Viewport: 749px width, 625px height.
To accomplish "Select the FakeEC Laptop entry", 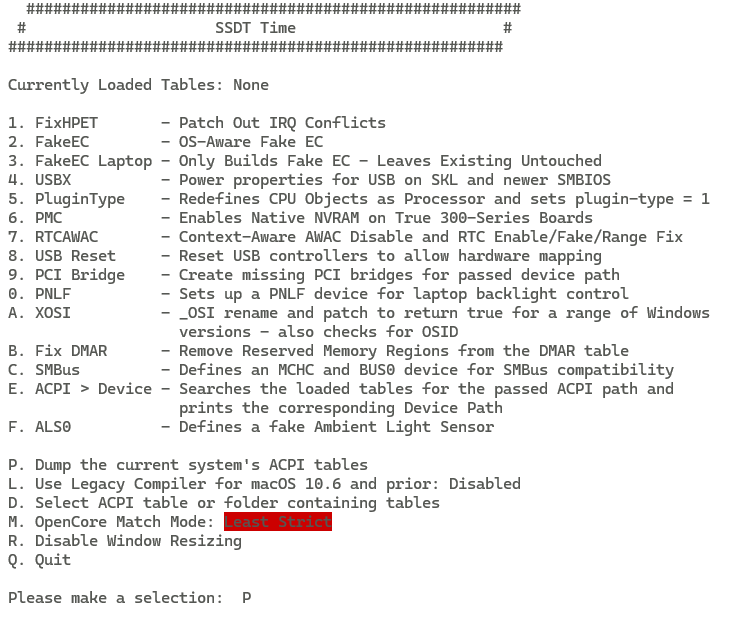I will tap(305, 161).
